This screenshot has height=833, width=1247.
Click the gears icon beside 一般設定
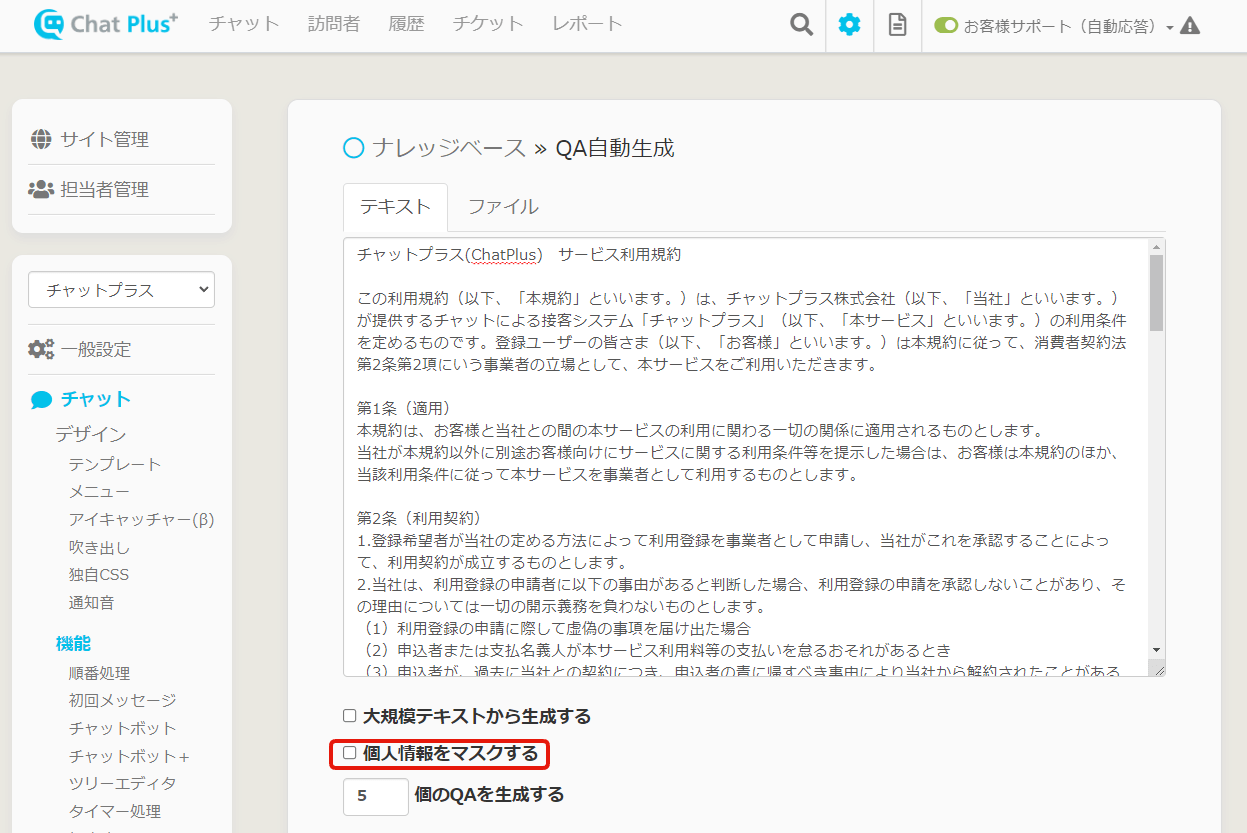click(x=41, y=349)
